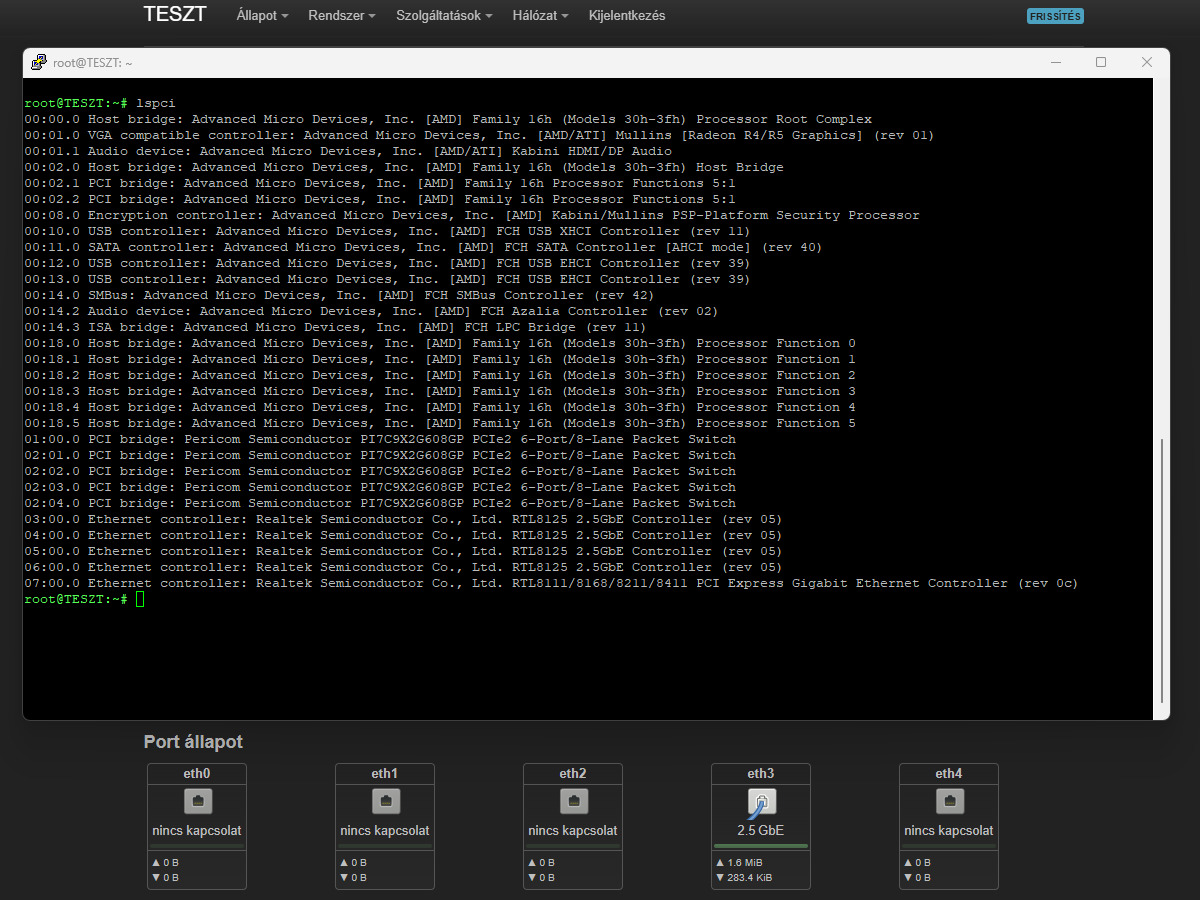This screenshot has width=1200, height=900.
Task: Click the 00:00.0 Processor Root Complex line
Action: [x=448, y=119]
